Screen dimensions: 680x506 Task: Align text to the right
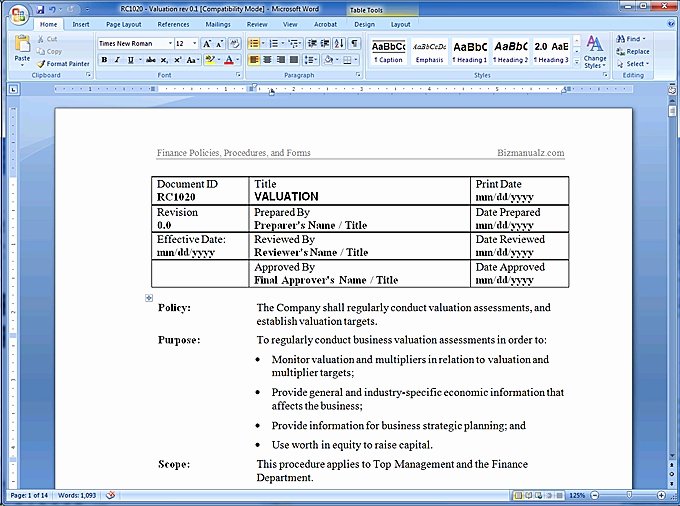click(281, 60)
